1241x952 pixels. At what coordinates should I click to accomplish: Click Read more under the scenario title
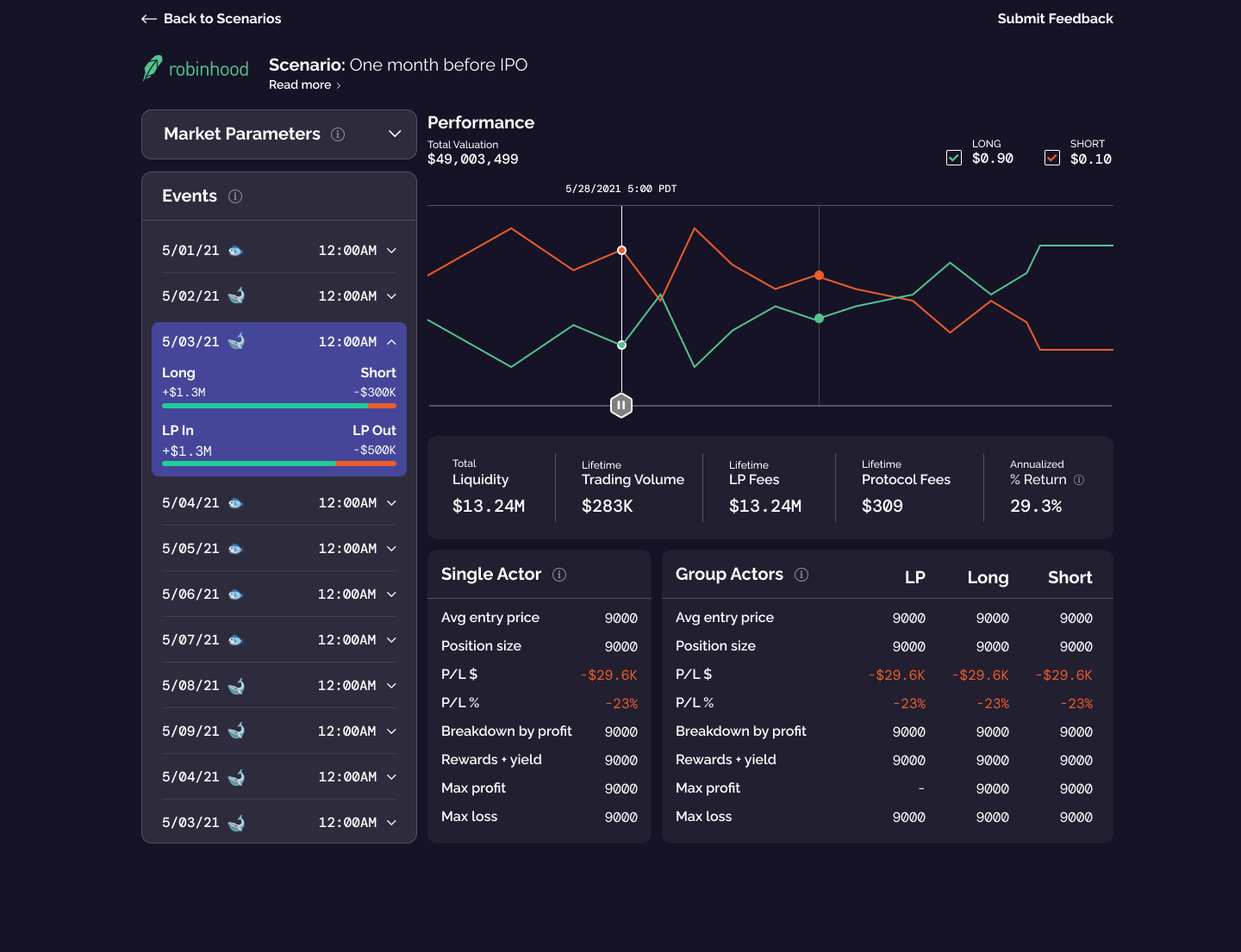click(305, 84)
